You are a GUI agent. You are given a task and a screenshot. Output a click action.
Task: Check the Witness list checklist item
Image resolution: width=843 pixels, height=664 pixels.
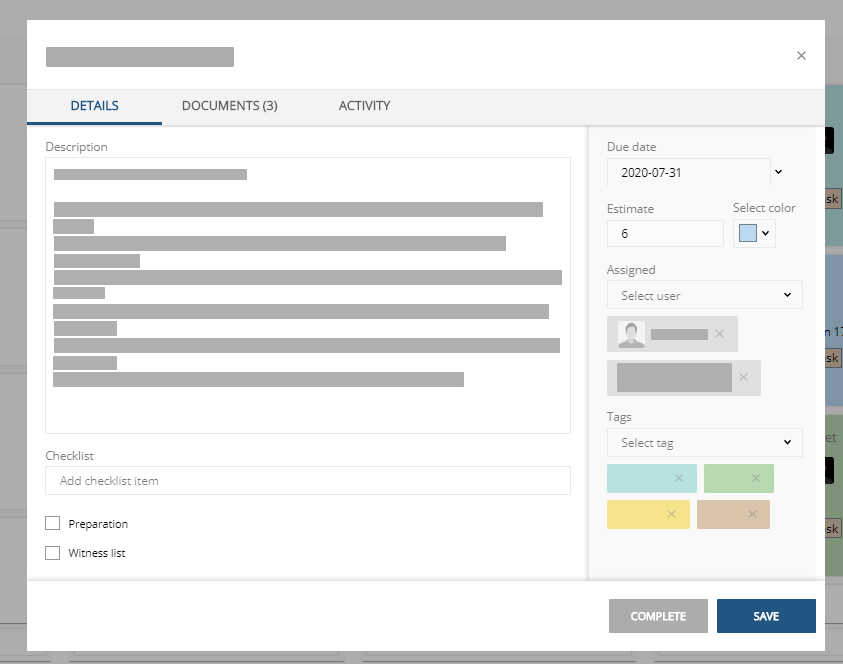52,552
